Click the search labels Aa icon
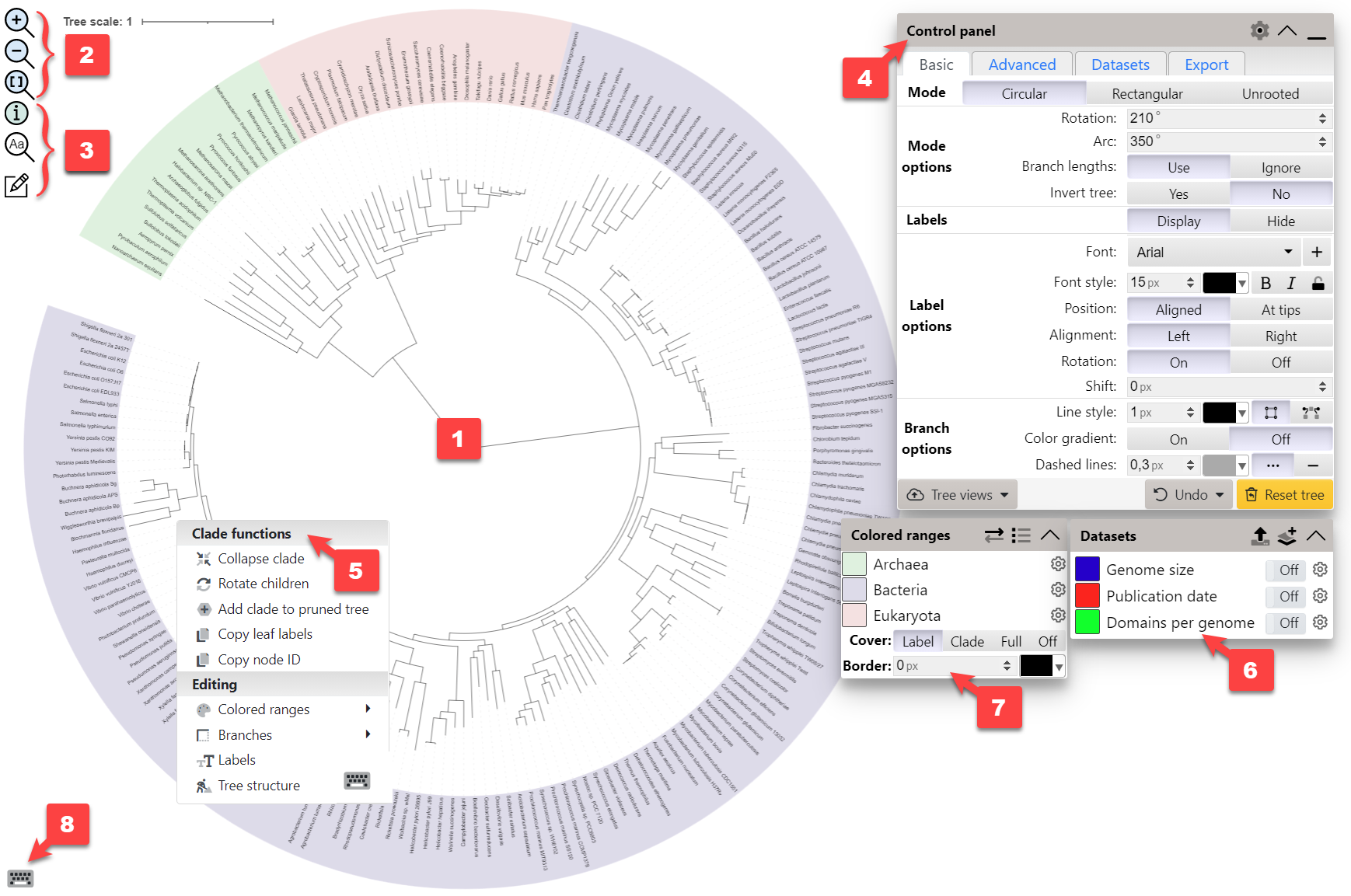1351x896 pixels. (19, 147)
